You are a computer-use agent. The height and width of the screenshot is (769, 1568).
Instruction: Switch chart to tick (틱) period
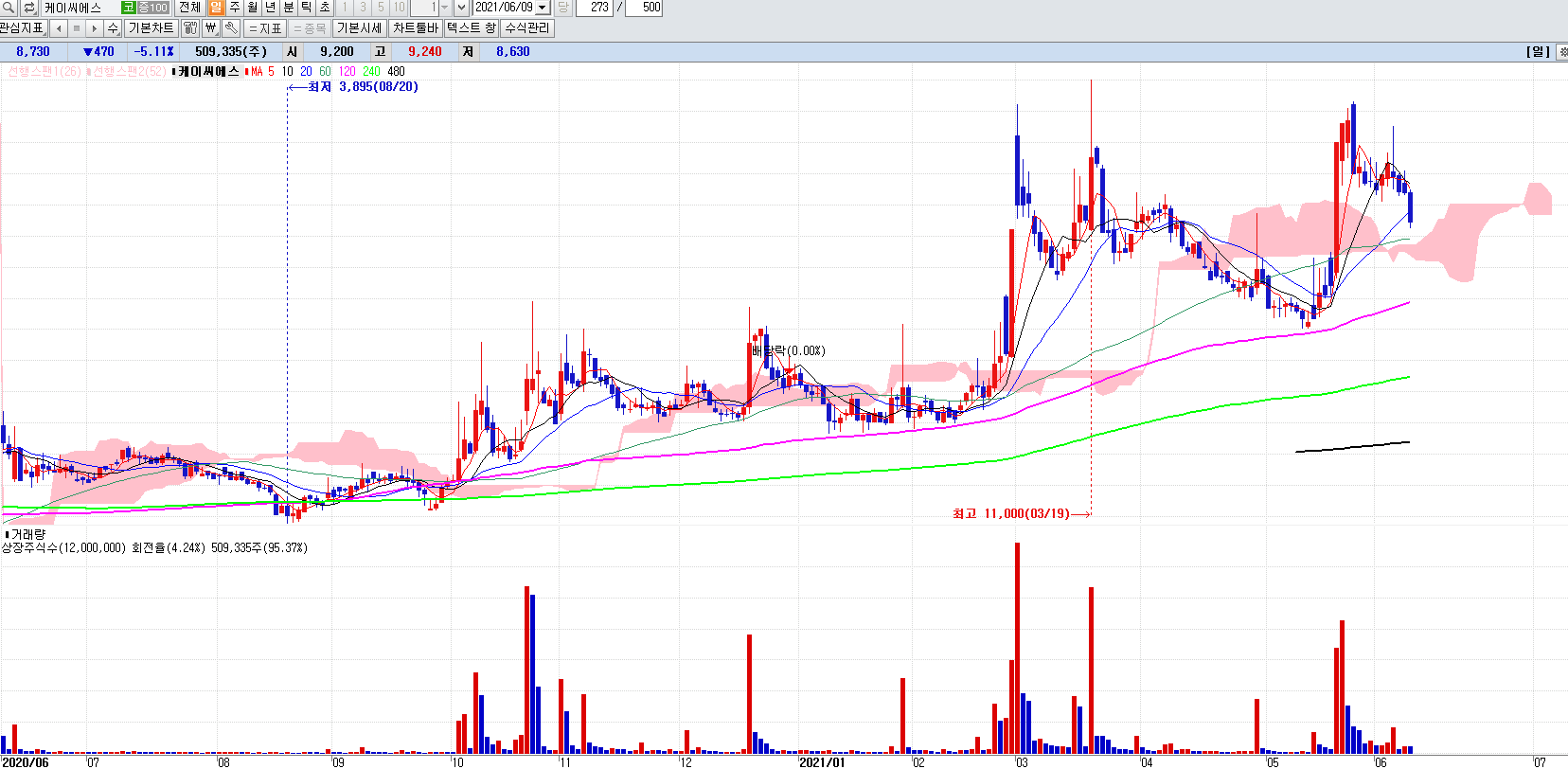pos(306,8)
